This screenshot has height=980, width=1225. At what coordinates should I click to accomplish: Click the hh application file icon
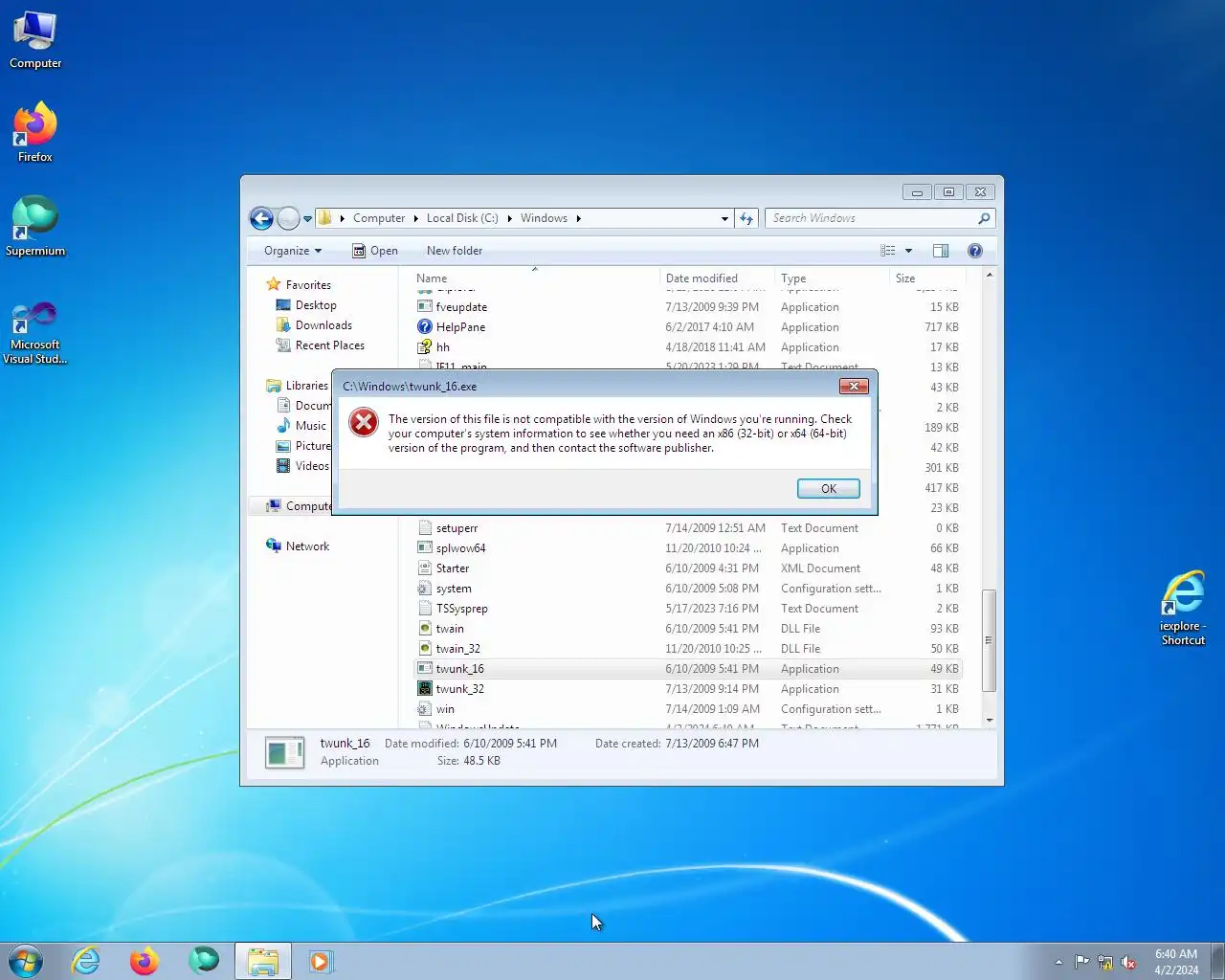425,347
